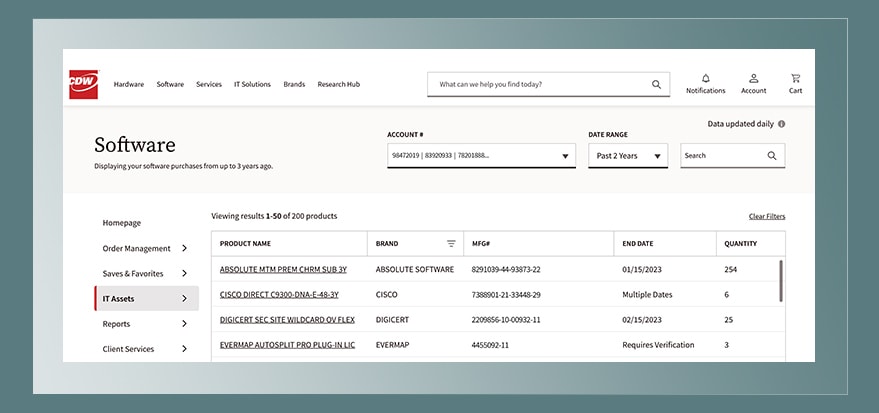Open the Brands menu
This screenshot has width=879, height=413.
pyautogui.click(x=294, y=84)
